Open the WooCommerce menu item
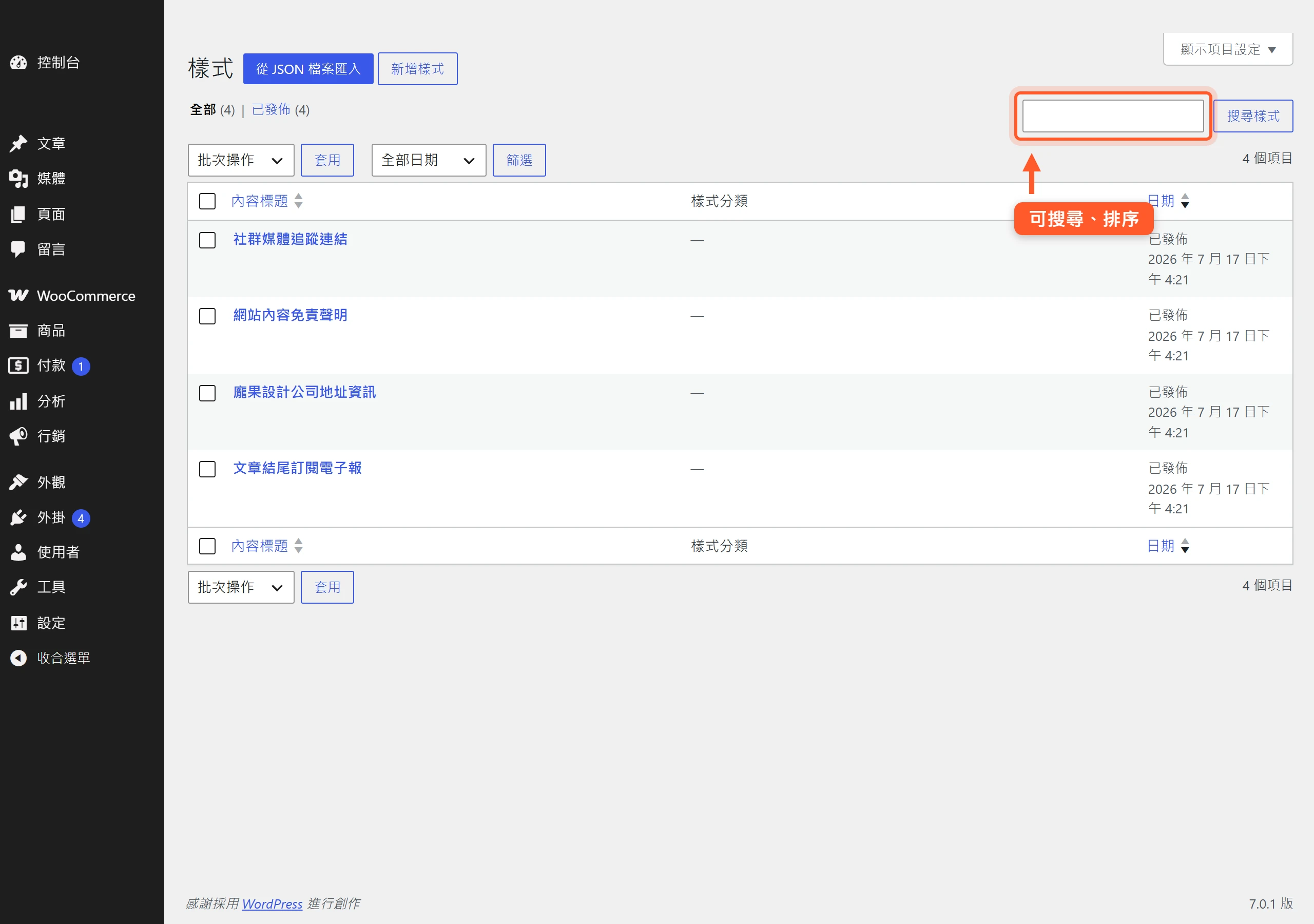This screenshot has height=924, width=1314. click(82, 295)
